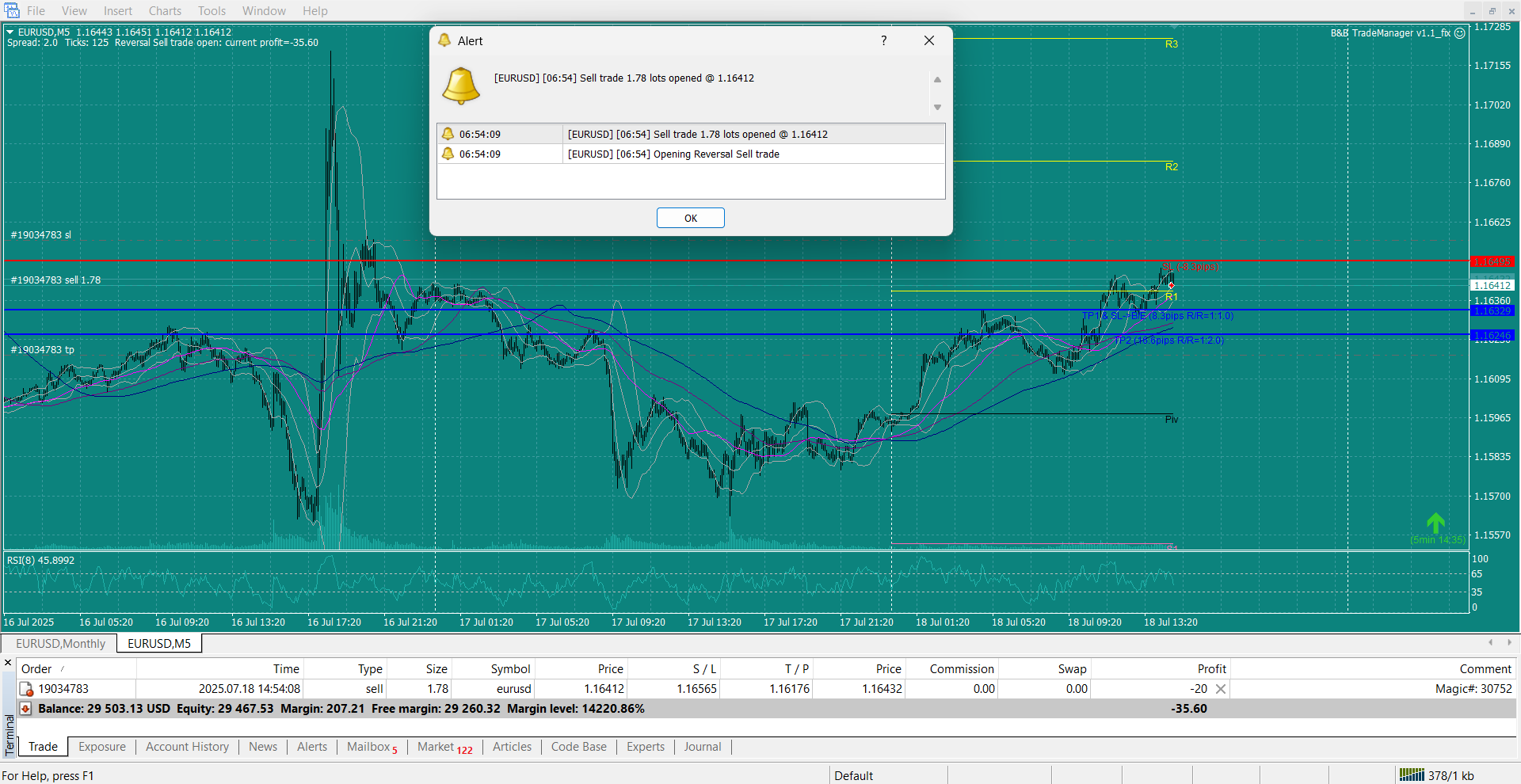Click the close X on order 19034783 profit
The height and width of the screenshot is (784, 1521).
click(x=1221, y=689)
